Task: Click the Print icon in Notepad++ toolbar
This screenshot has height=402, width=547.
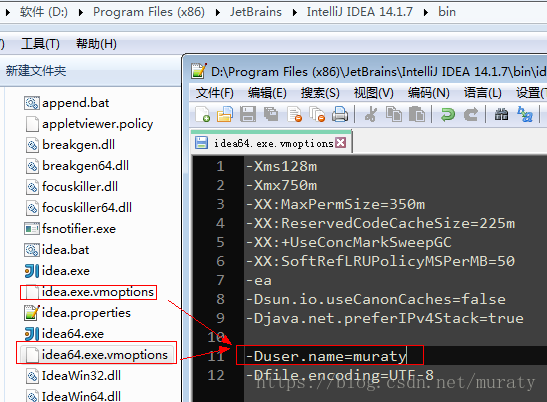Action: pyautogui.click(x=340, y=114)
